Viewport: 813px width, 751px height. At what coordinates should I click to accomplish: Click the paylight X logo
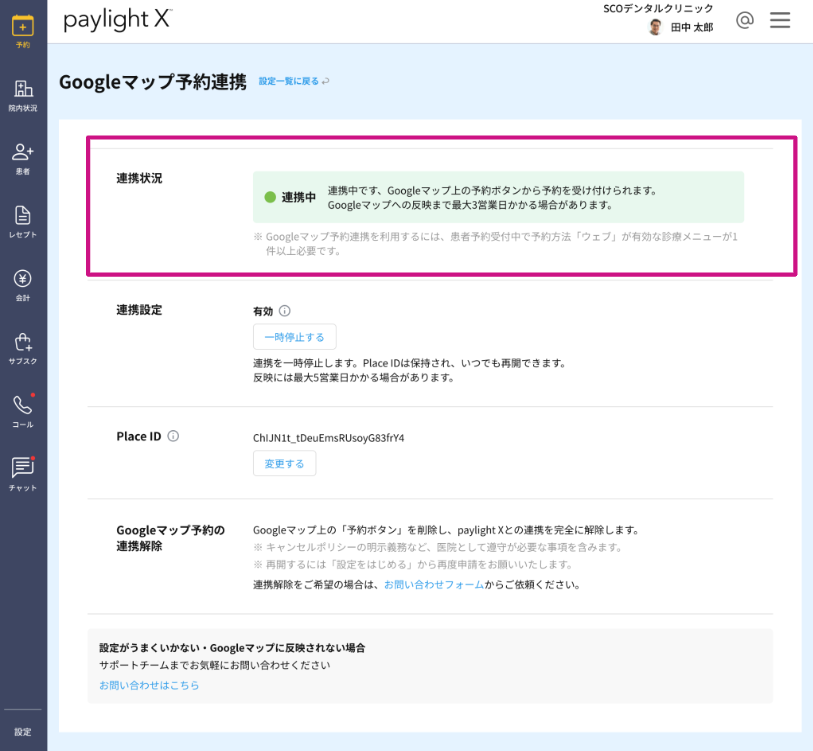pyautogui.click(x=117, y=20)
